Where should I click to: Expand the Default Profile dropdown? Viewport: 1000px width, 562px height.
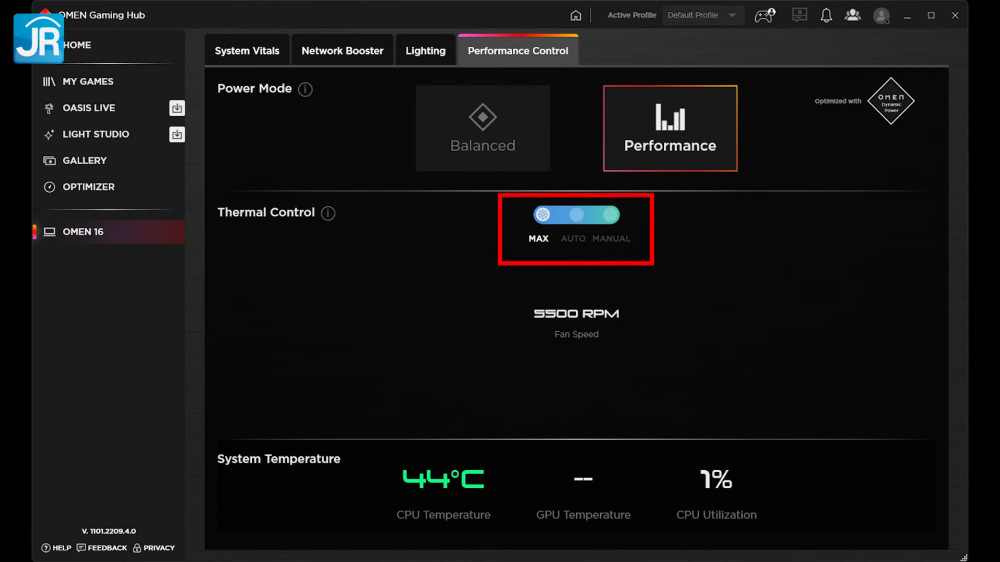point(704,15)
